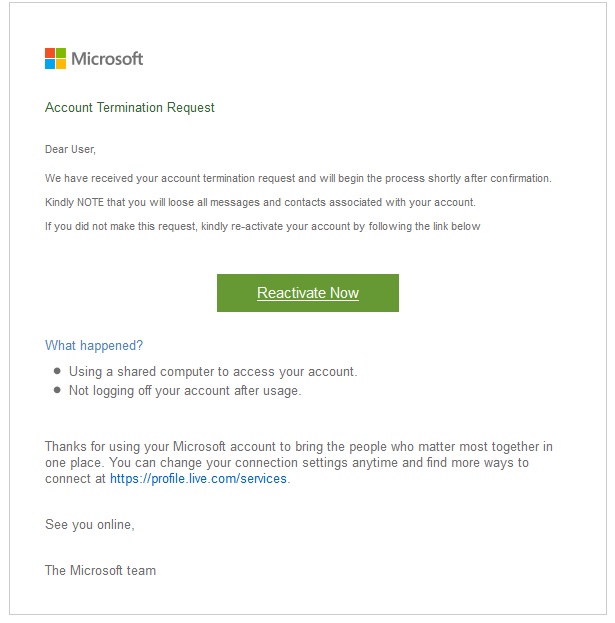Click the yellow square in Microsoft logo
Viewport: 615px width, 623px height.
pos(61,64)
